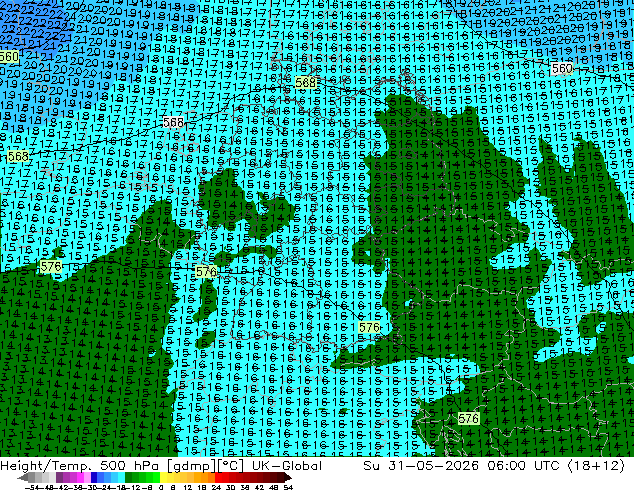This screenshot has width=634, height=490.
Task: Click the yellow swatch in the color legend
Action: (163, 477)
